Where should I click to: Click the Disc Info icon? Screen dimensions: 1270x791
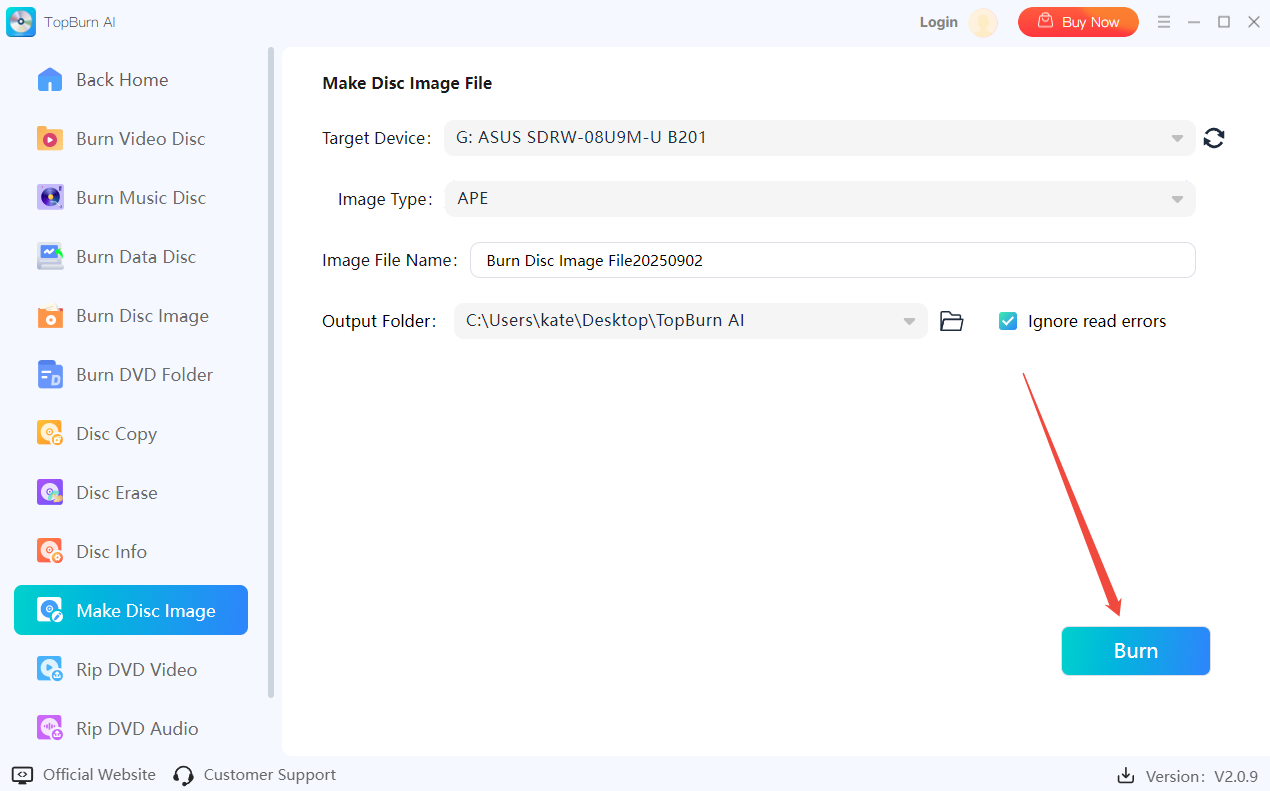(x=50, y=552)
